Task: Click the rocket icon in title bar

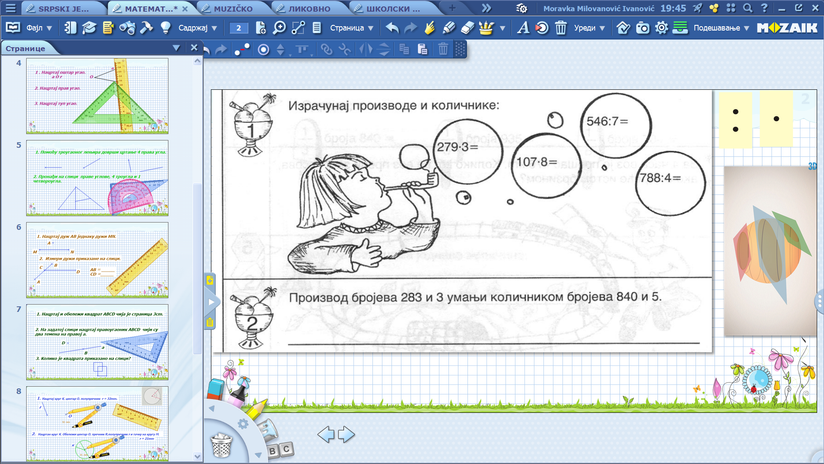Action: [697, 8]
